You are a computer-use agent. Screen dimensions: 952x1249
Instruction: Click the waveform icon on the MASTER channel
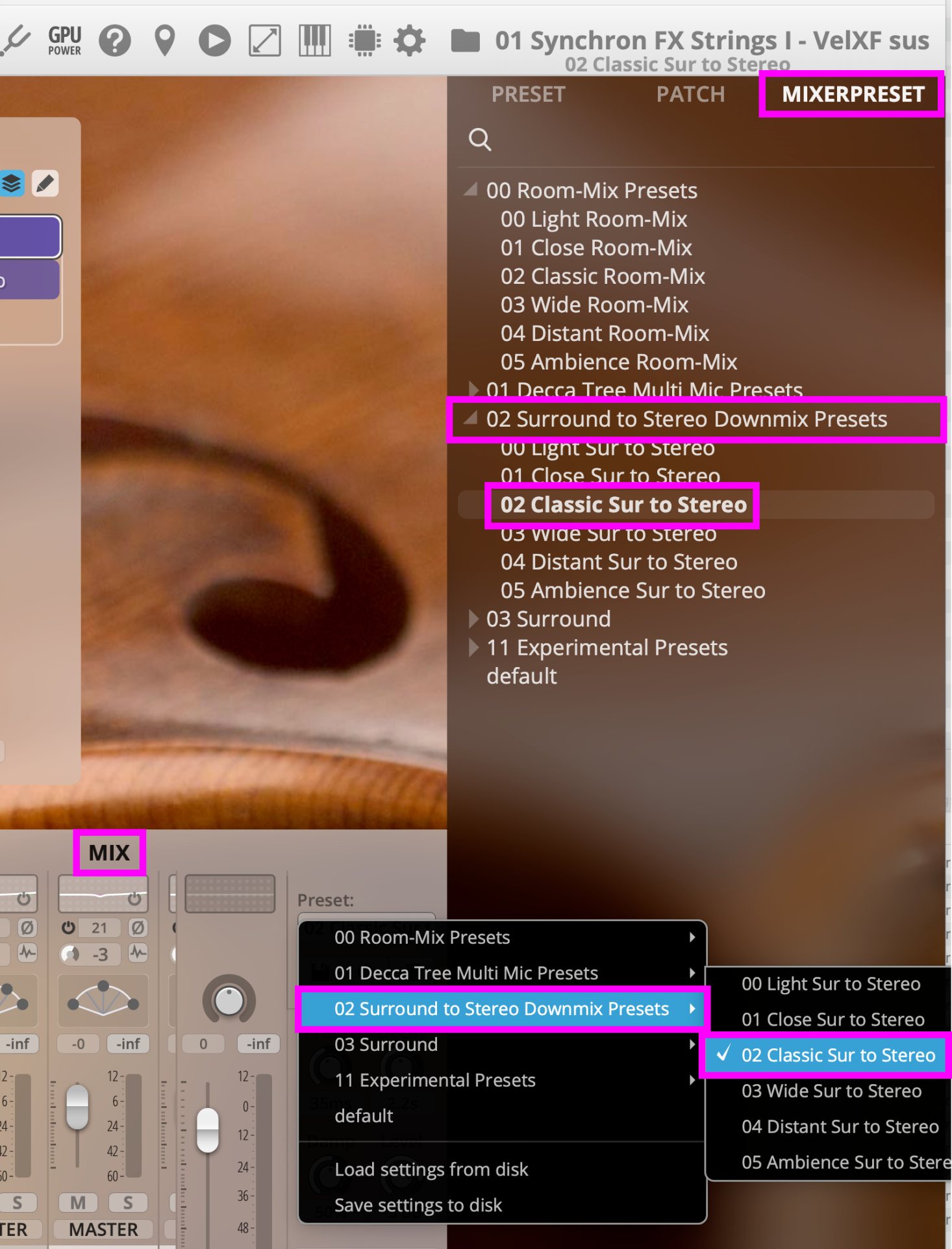pyautogui.click(x=138, y=953)
